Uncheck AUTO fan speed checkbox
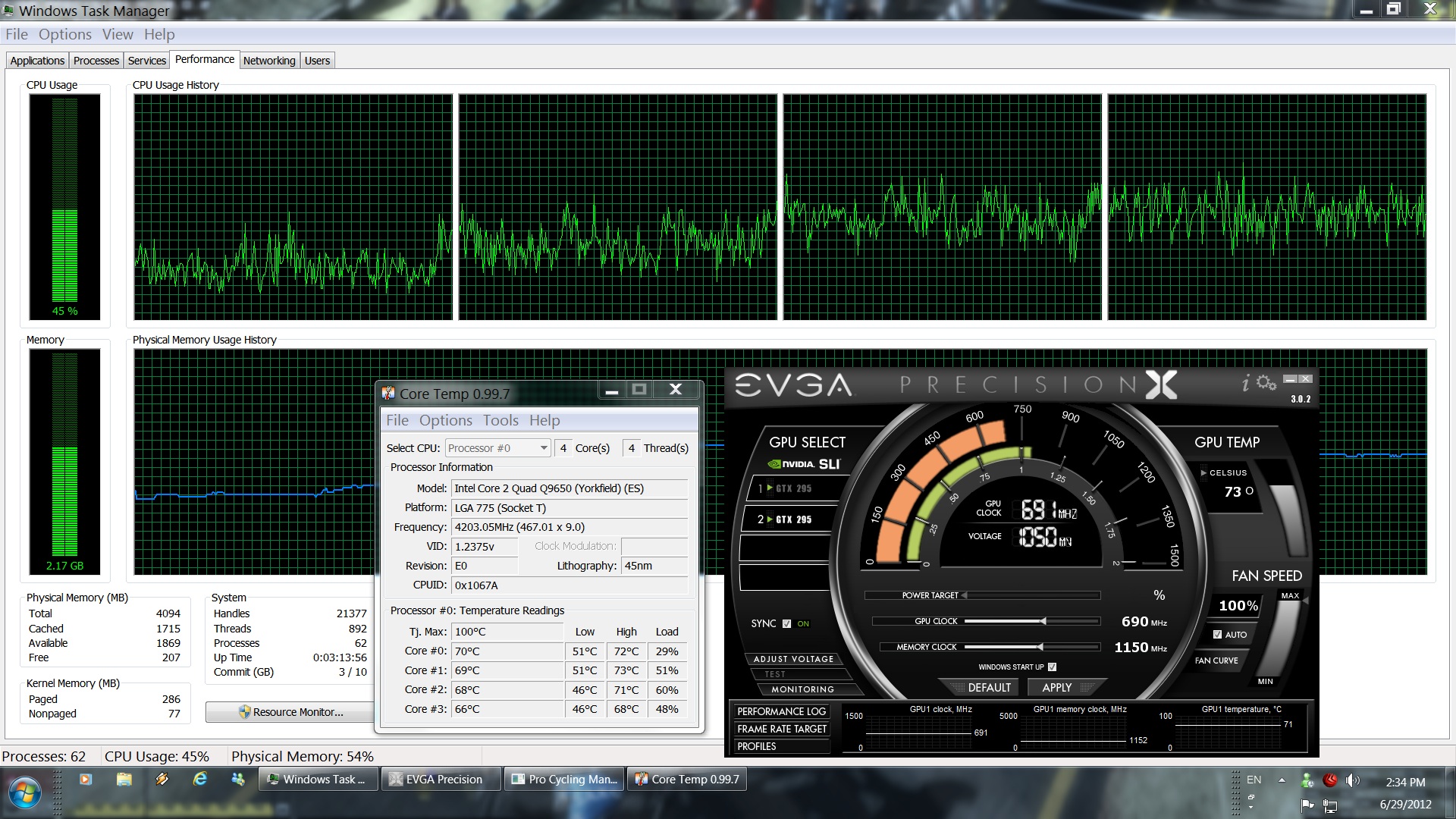The width and height of the screenshot is (1456, 819). tap(1217, 635)
